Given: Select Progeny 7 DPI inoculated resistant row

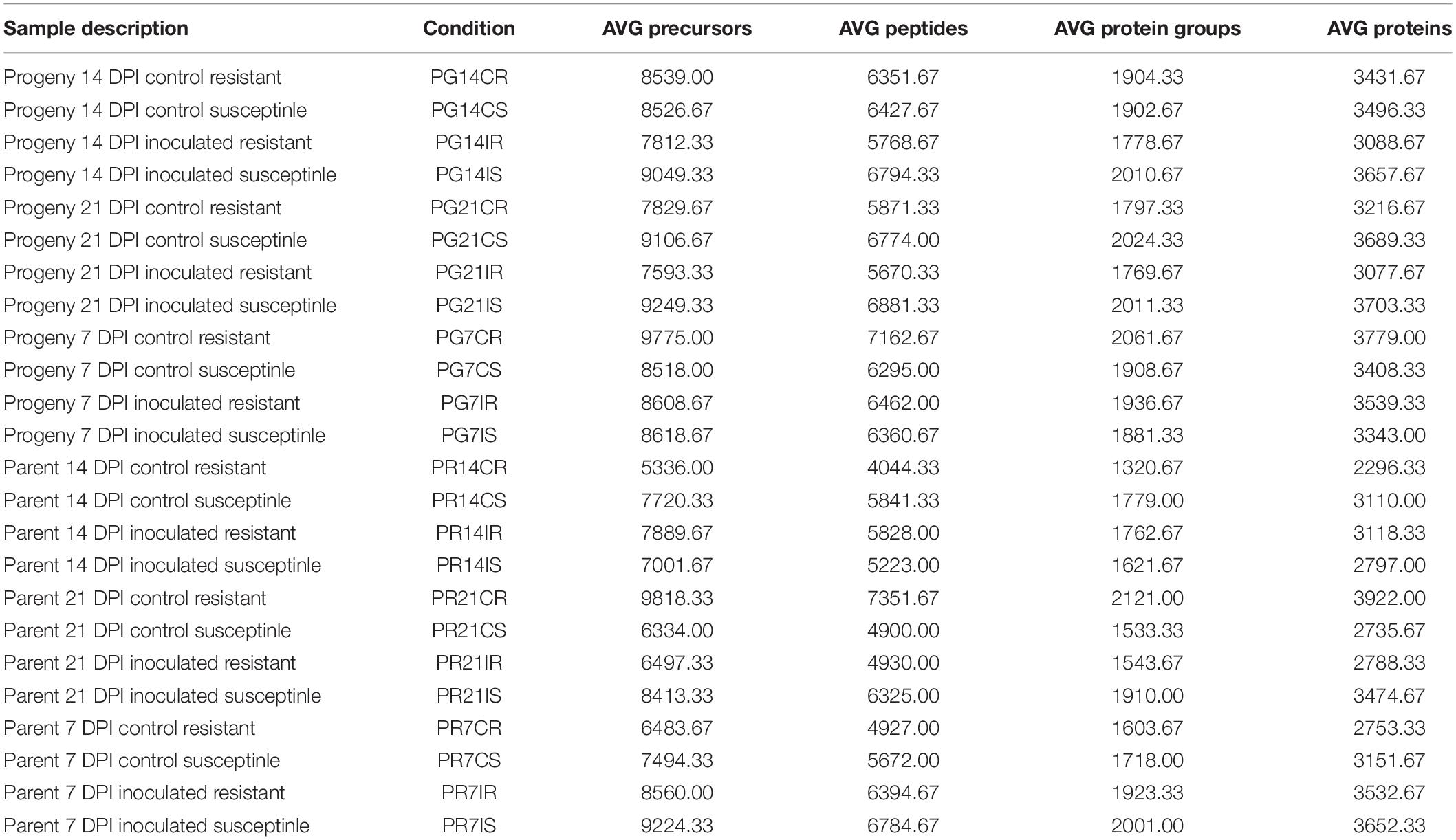Looking at the screenshot, I should click(728, 403).
